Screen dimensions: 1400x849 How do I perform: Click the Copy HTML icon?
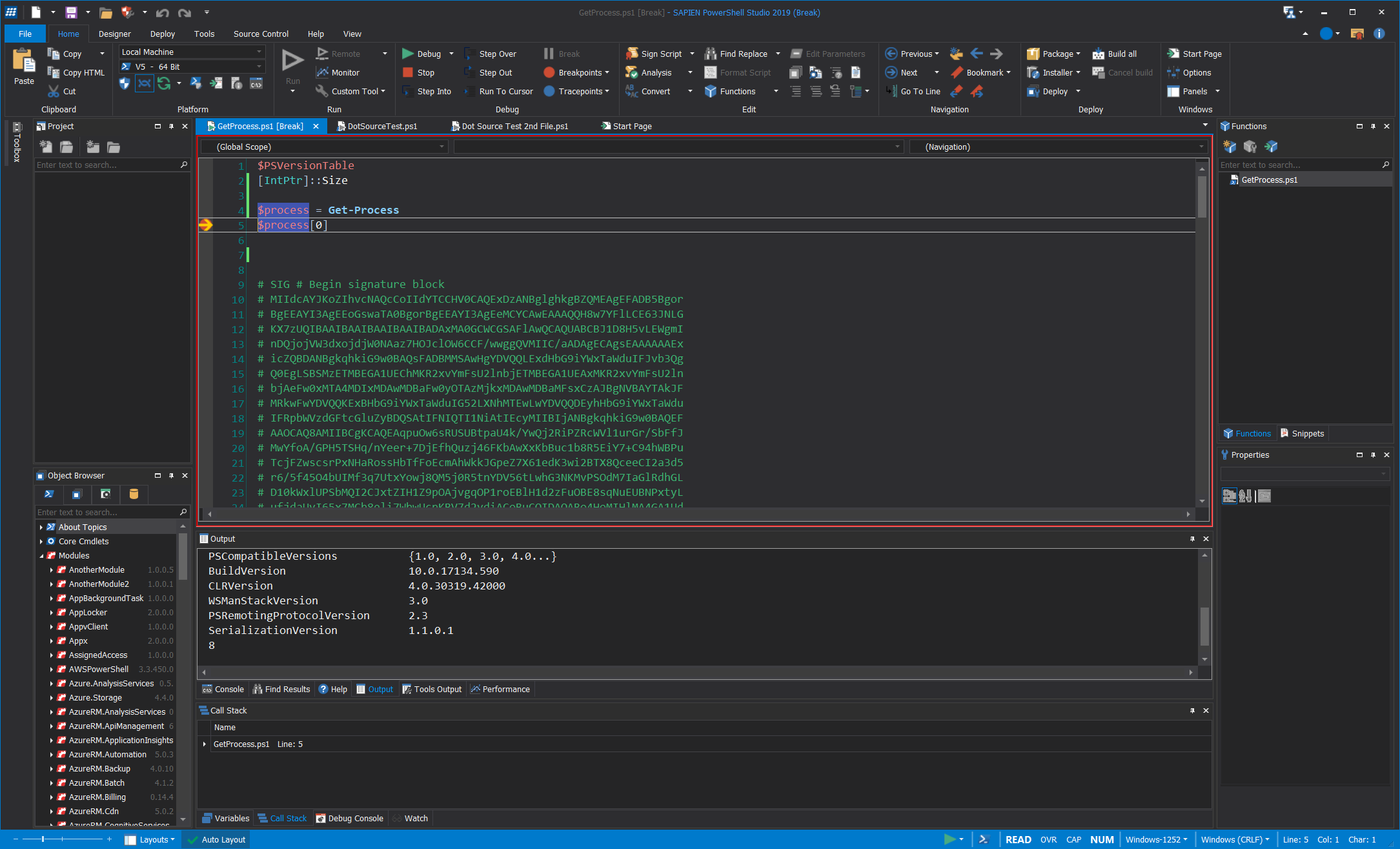click(54, 72)
